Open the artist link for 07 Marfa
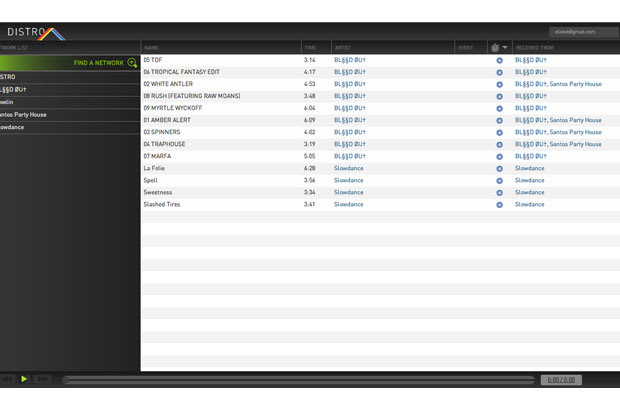620x400 pixels. coord(350,156)
